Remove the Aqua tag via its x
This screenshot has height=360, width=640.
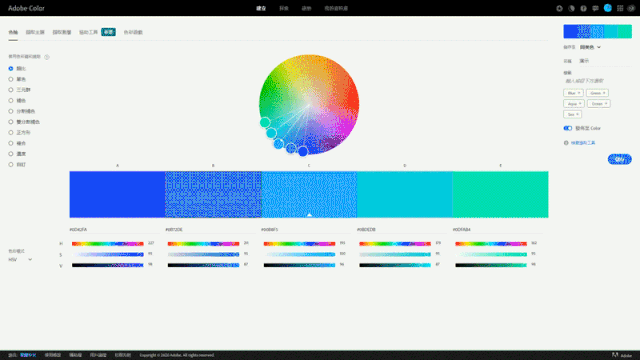pyautogui.click(x=580, y=104)
